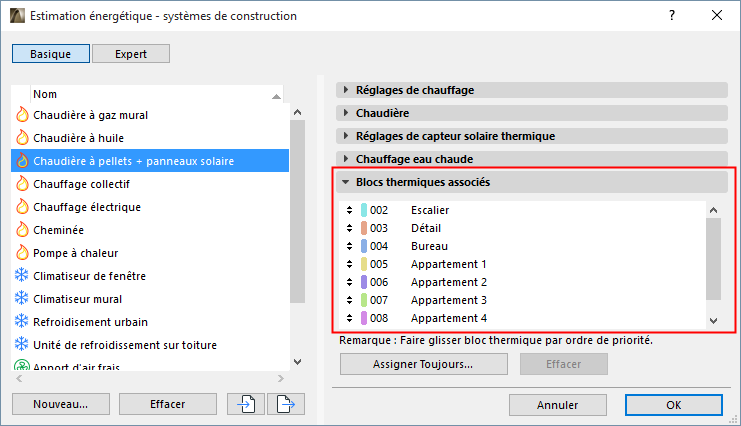
Task: Click the snowflake icon beside Refroidisement urbain
Action: 22,321
